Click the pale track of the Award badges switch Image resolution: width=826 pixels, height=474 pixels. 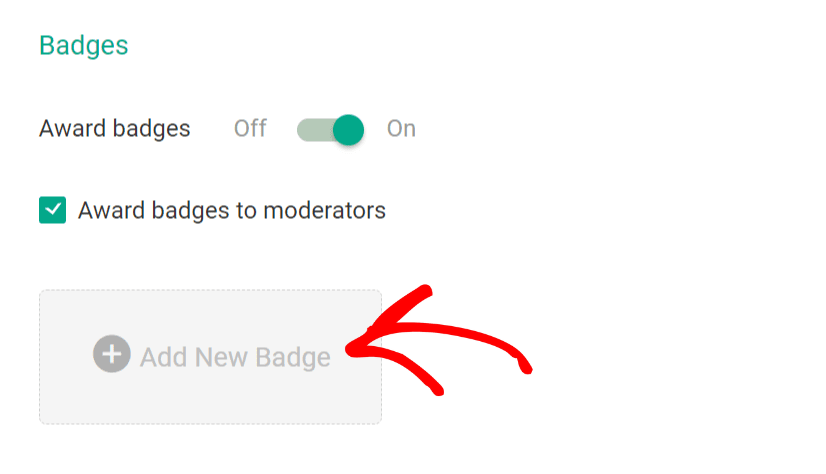click(311, 129)
